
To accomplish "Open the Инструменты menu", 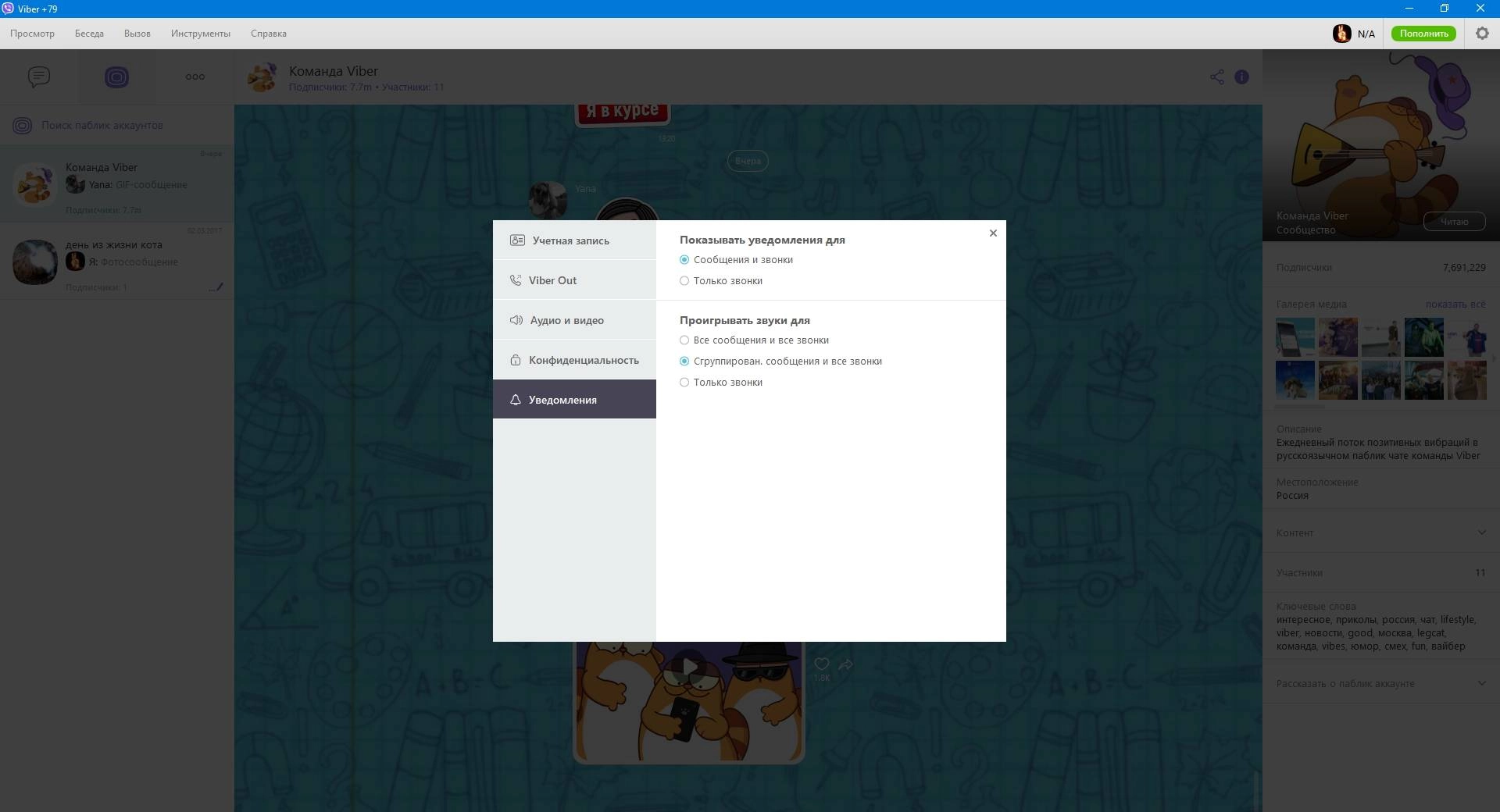I will click(x=201, y=34).
